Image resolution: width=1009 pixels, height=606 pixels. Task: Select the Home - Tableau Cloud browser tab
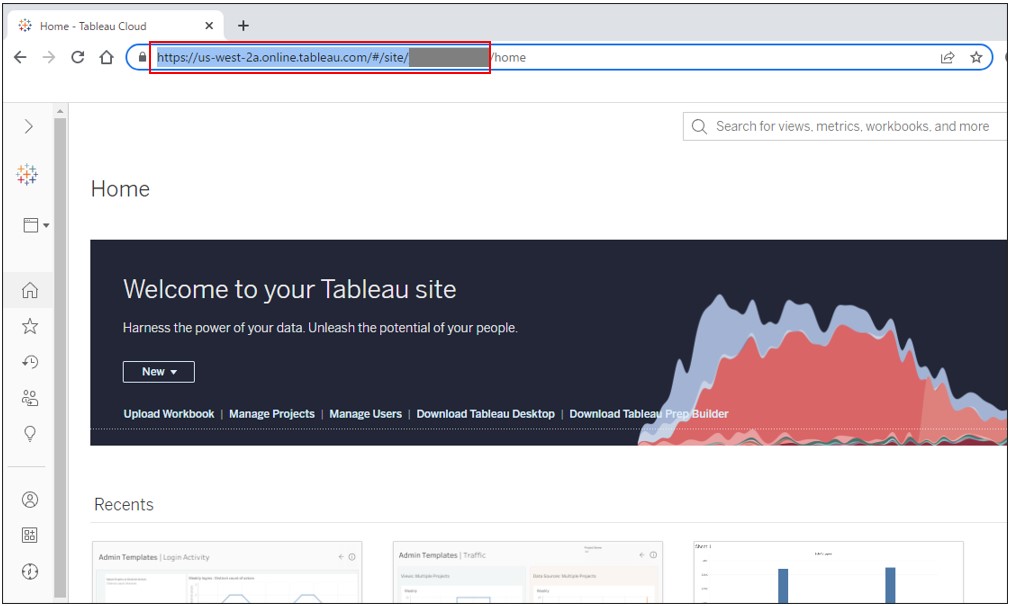coord(116,26)
